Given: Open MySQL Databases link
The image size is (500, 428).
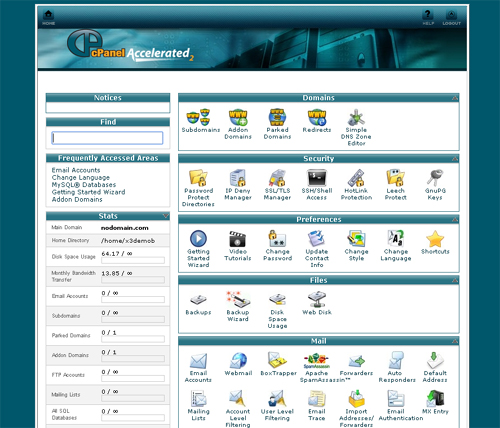Looking at the screenshot, I should pos(84,185).
